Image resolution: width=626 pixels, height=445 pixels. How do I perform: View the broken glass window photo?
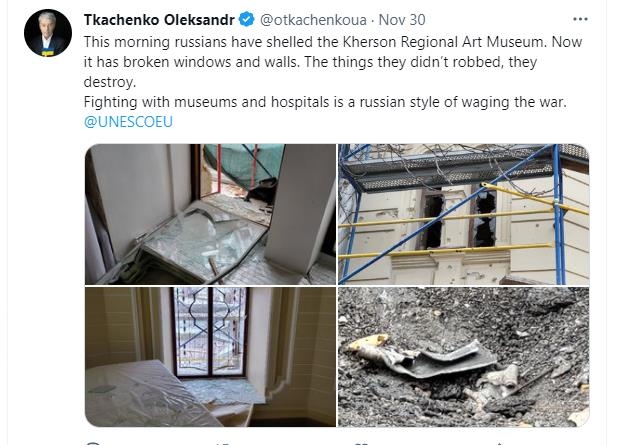[x=210, y=214]
